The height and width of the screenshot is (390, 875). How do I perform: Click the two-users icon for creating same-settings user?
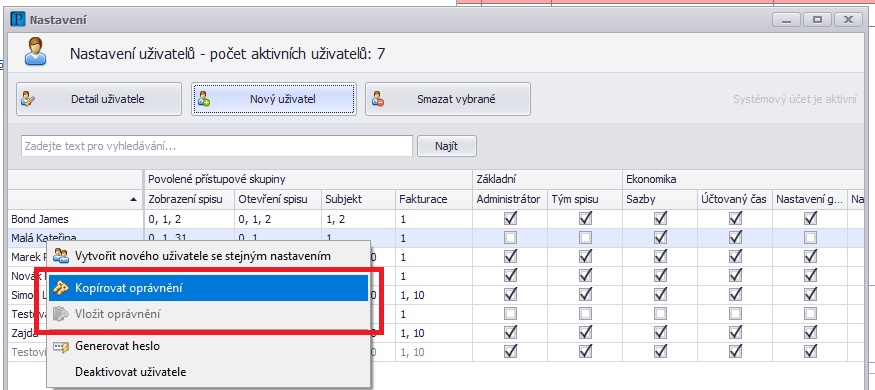[60, 256]
